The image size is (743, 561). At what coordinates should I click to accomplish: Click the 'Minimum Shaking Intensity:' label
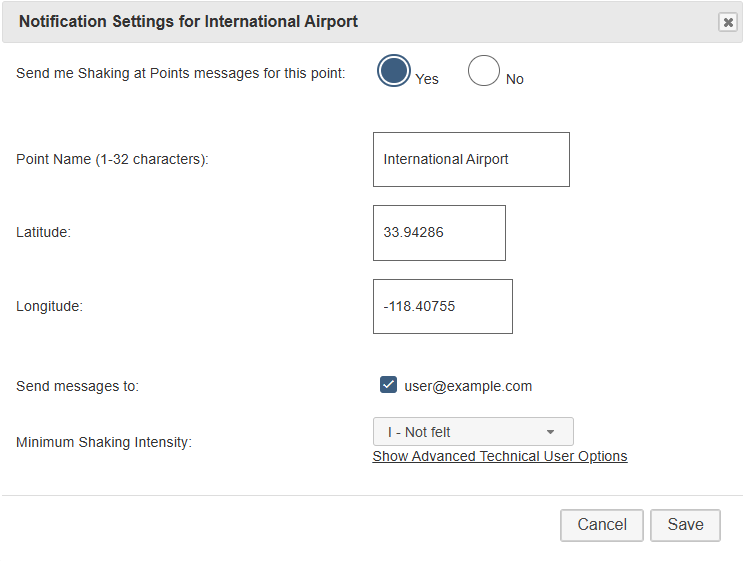tap(104, 442)
